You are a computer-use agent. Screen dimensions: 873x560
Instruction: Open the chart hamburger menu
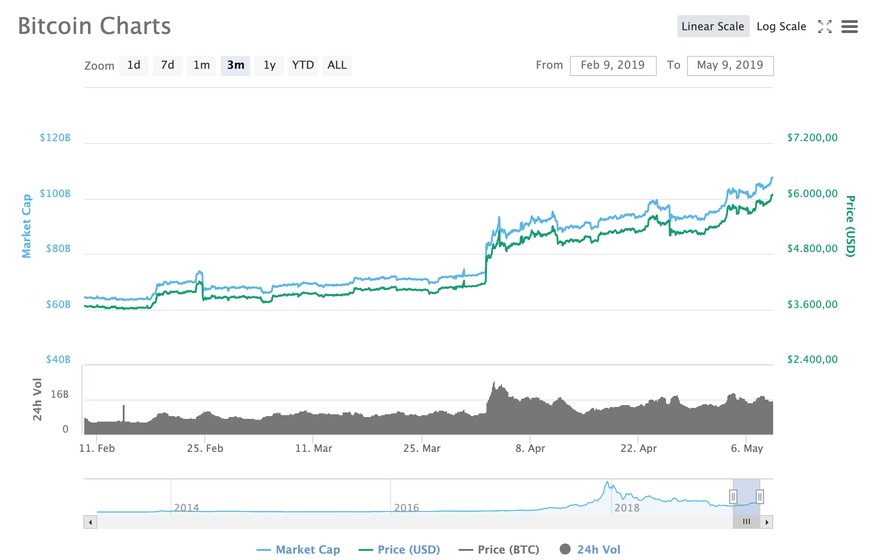(x=849, y=26)
